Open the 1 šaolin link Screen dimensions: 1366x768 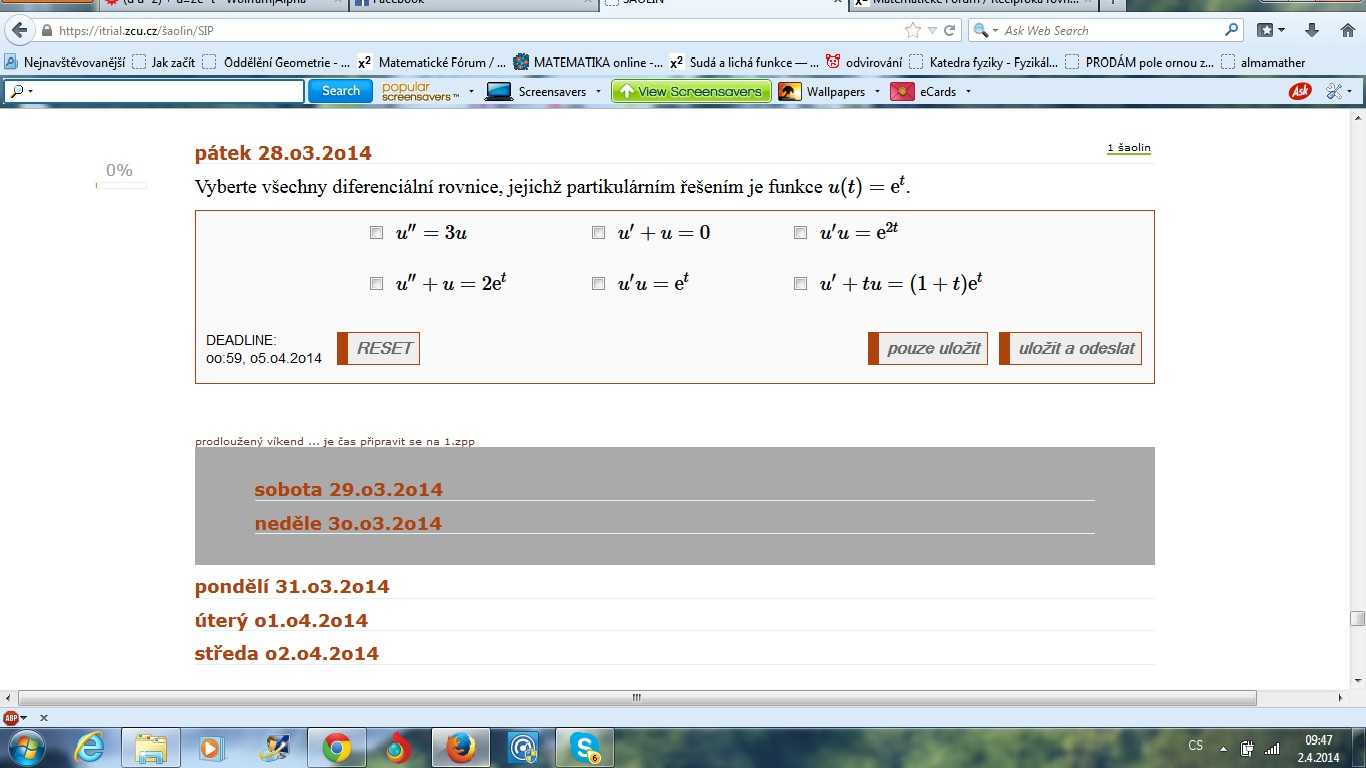(1129, 148)
